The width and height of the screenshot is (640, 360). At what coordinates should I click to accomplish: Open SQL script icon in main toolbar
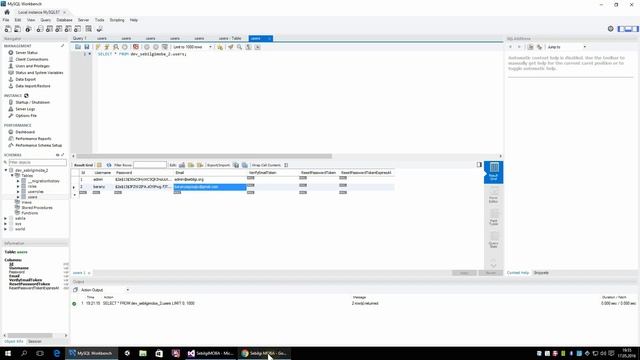coord(18,29)
